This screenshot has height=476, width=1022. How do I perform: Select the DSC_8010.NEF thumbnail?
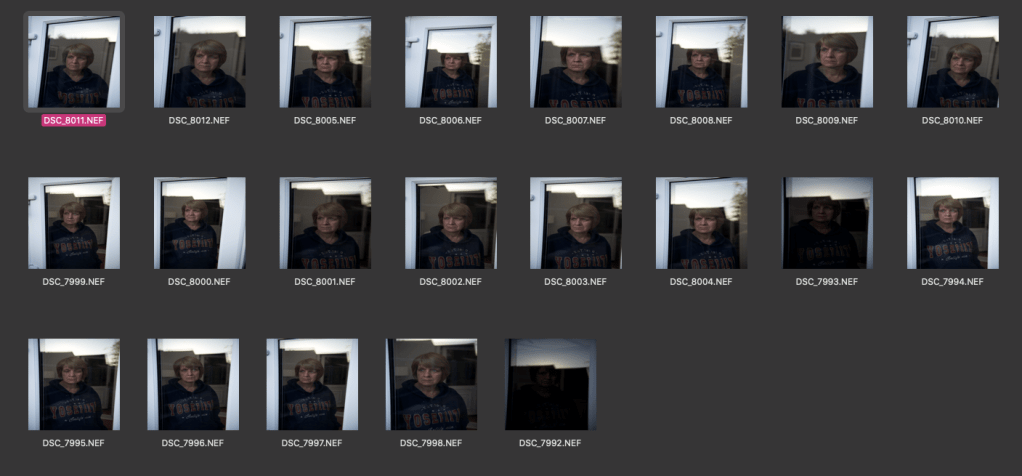tap(952, 62)
